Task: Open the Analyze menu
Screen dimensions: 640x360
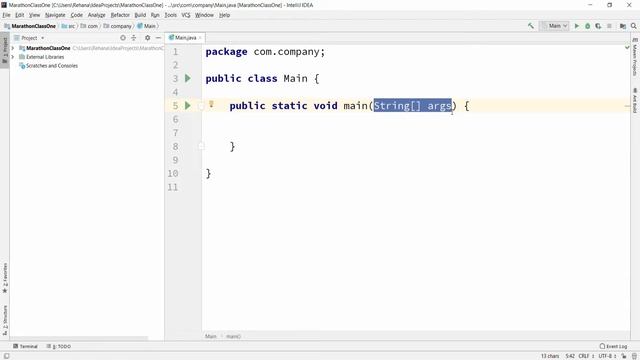Action: (97, 15)
